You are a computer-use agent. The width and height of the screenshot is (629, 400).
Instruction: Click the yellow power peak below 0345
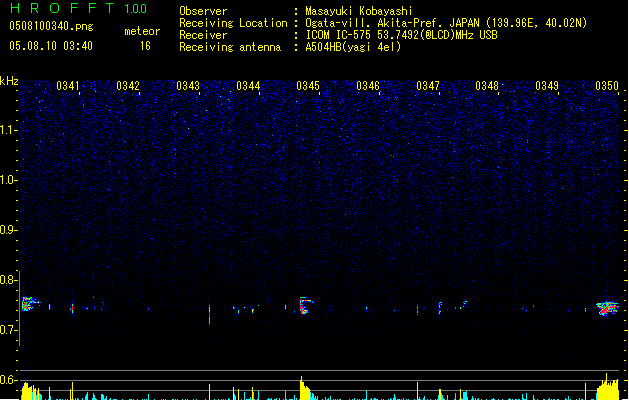coord(304,388)
